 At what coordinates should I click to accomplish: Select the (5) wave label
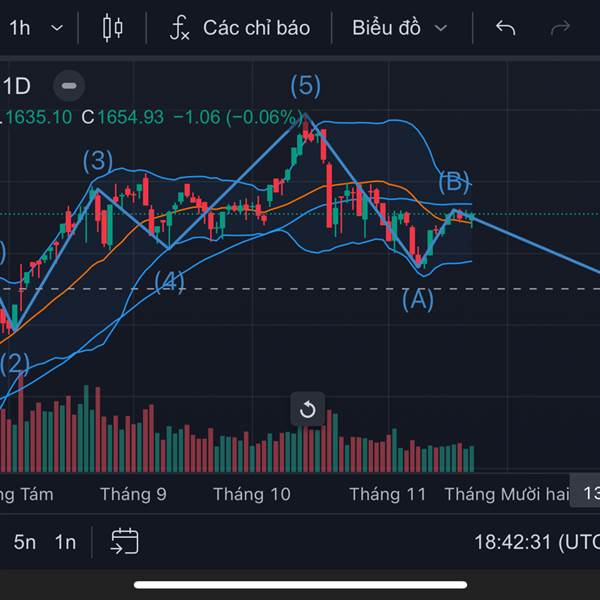305,86
